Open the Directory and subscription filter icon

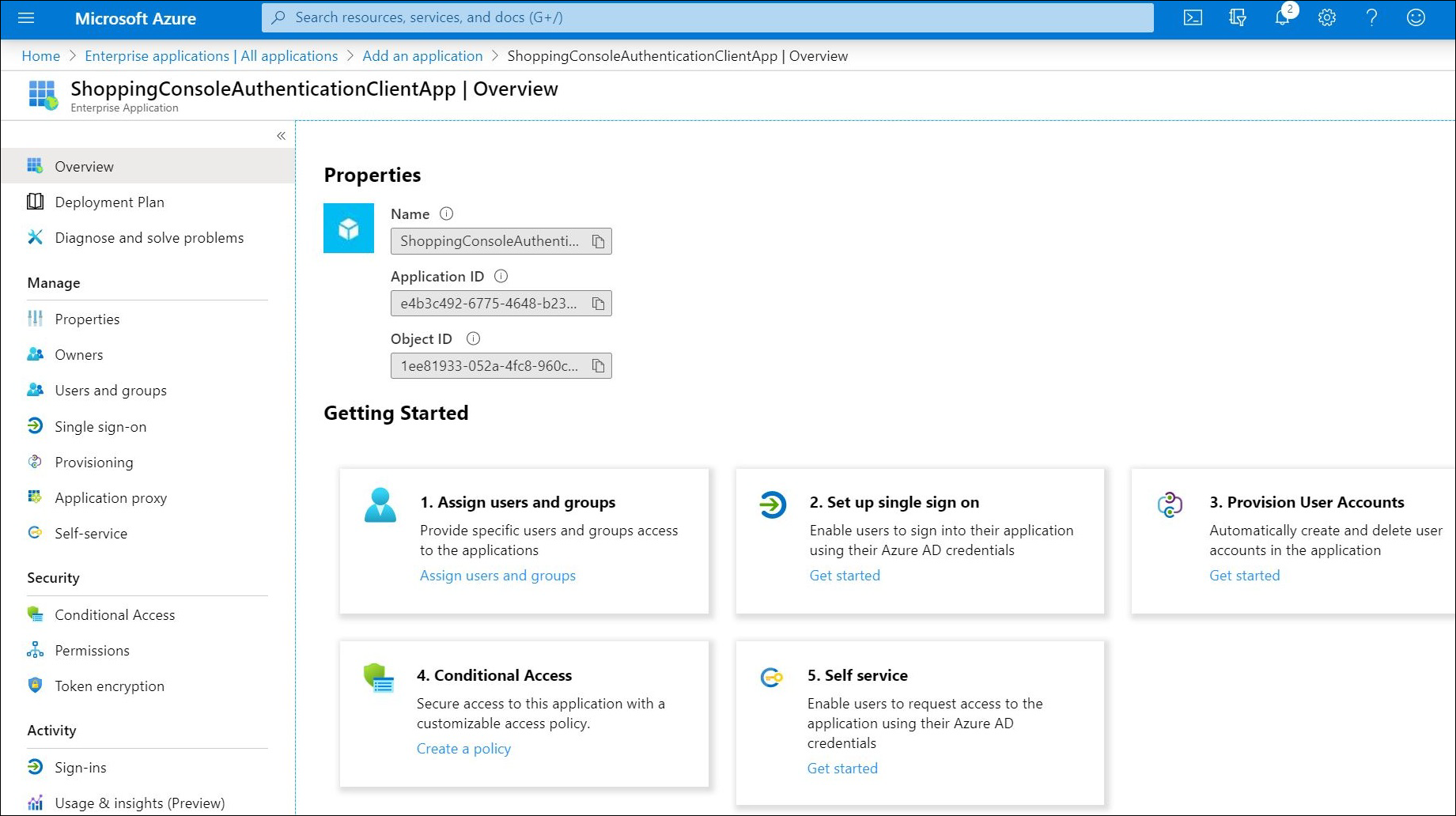1238,17
